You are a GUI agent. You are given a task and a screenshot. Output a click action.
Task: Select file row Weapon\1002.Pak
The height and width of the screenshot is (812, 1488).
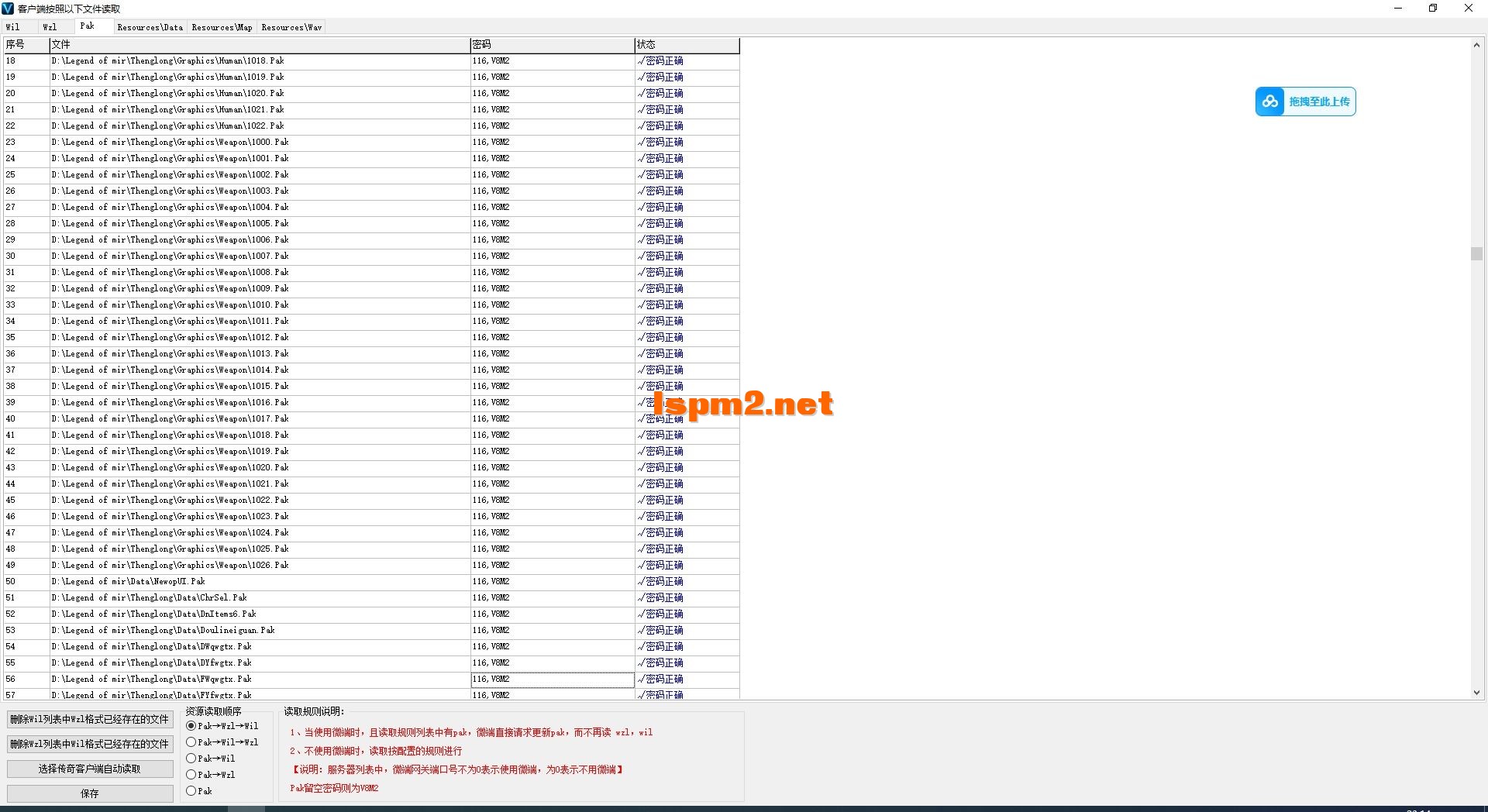[260, 174]
